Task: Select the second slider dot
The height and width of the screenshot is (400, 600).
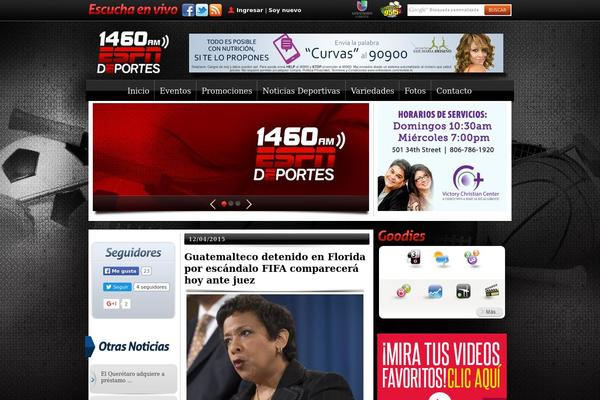Action: point(231,204)
